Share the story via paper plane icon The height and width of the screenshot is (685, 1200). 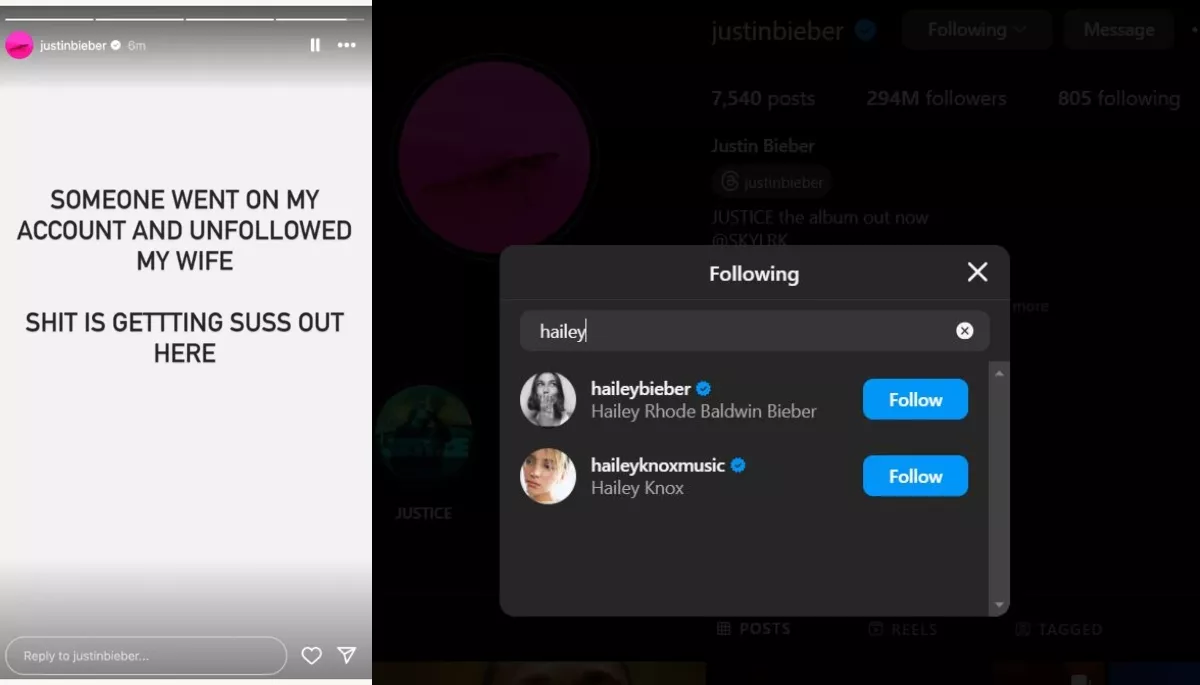[x=347, y=655]
